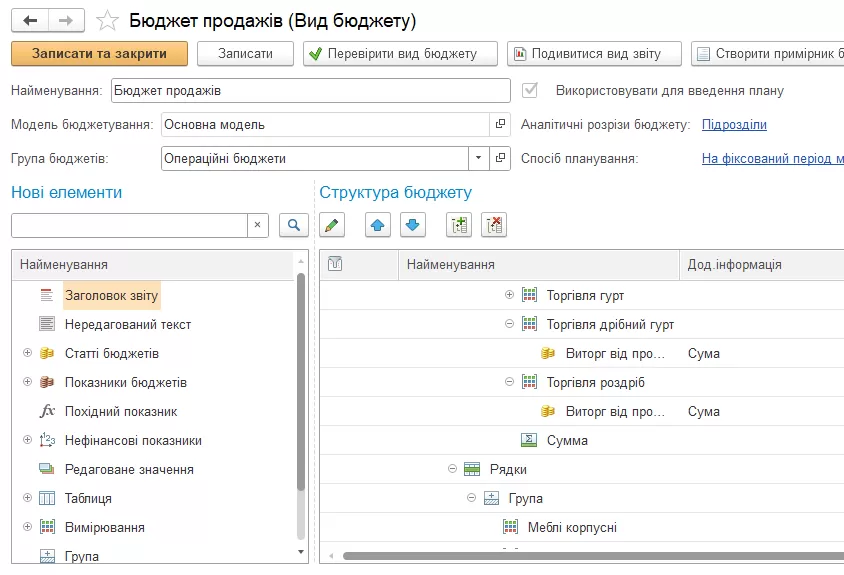The height and width of the screenshot is (575, 844).
Task: Move structure element down with blue arrow
Action: click(x=413, y=225)
